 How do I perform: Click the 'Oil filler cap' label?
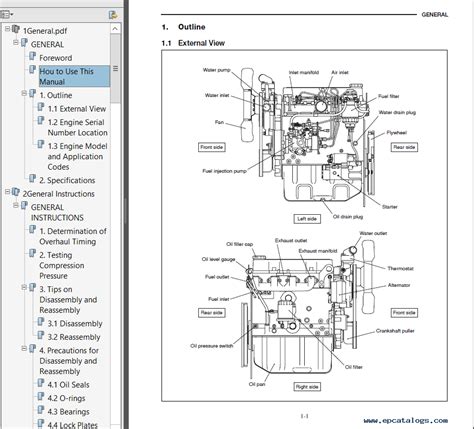point(239,244)
